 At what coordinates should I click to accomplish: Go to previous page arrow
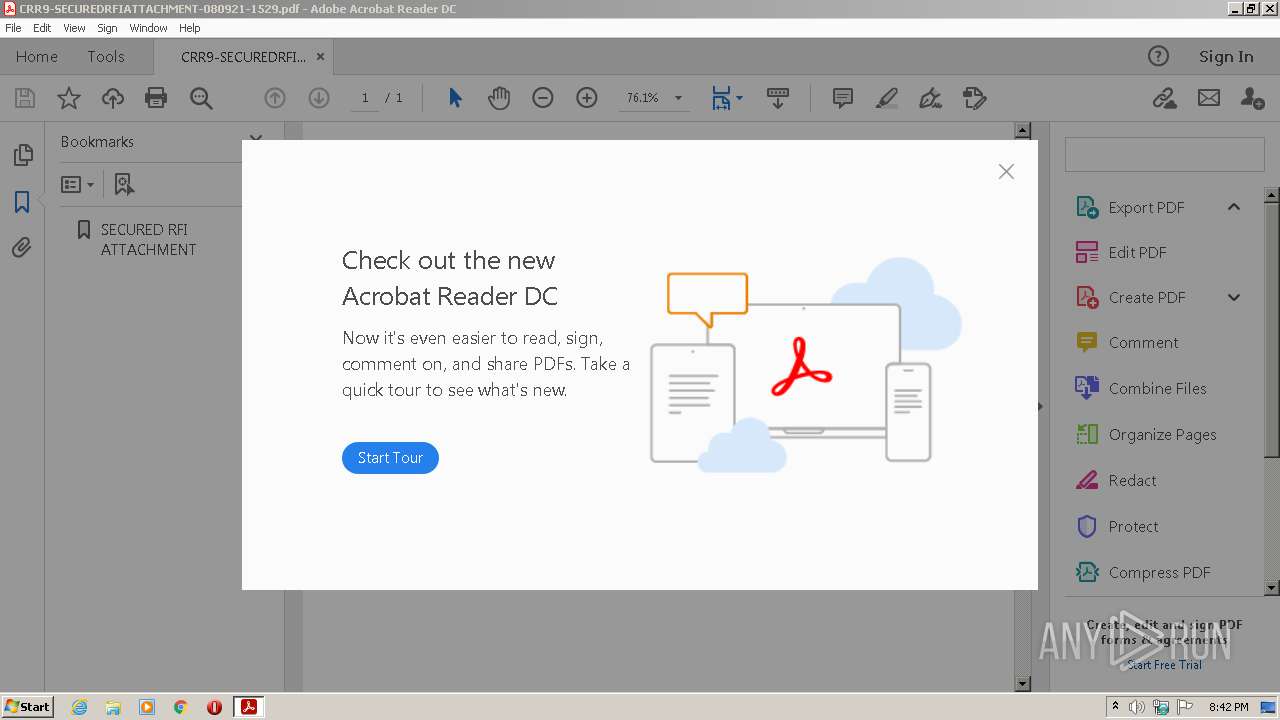pyautogui.click(x=275, y=98)
